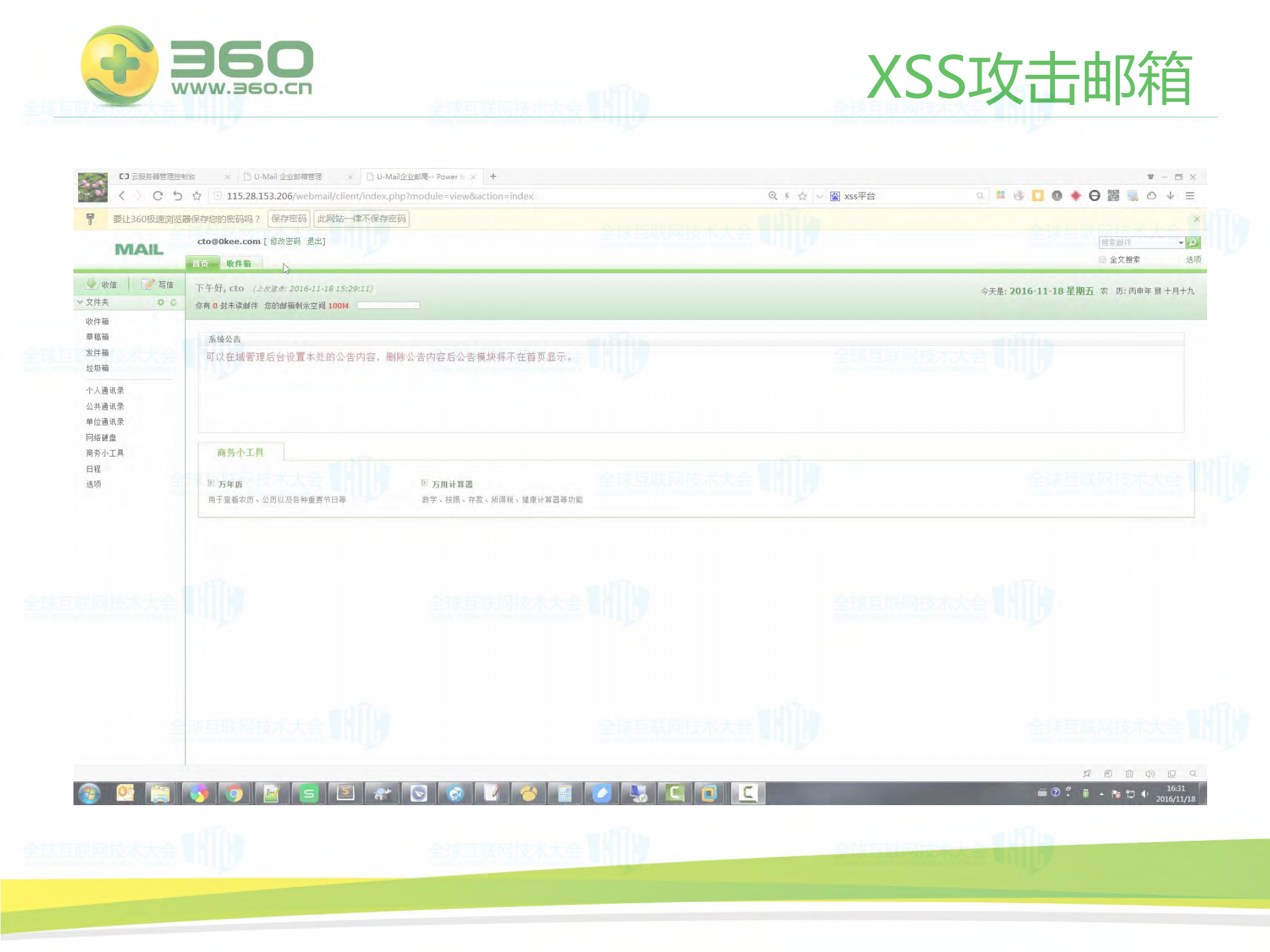Click the 写信 compose-mail icon
Viewport: 1270px width, 952px height.
click(147, 284)
